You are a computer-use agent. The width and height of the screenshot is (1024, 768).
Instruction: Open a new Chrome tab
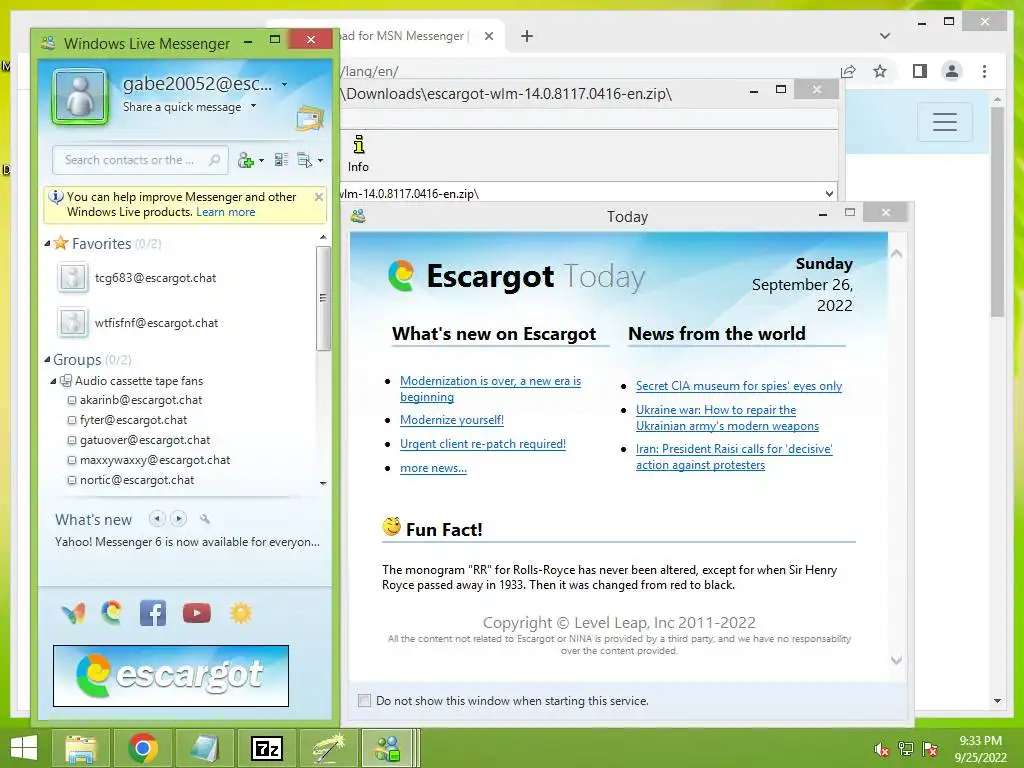[527, 36]
